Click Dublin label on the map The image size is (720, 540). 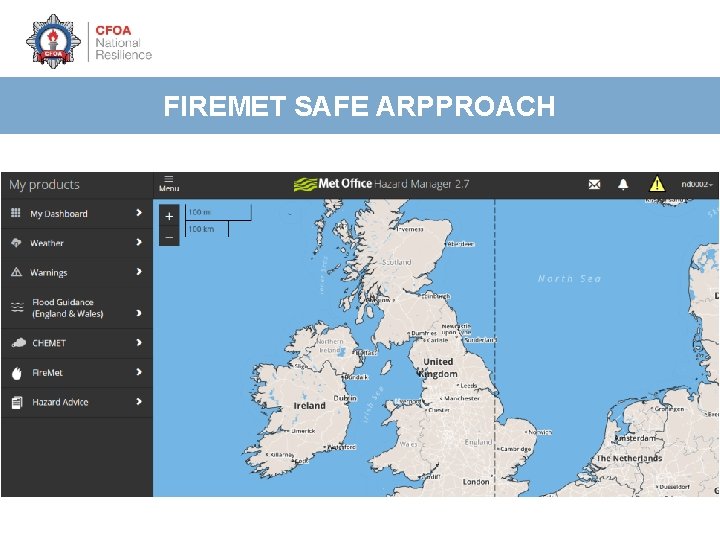(x=345, y=398)
